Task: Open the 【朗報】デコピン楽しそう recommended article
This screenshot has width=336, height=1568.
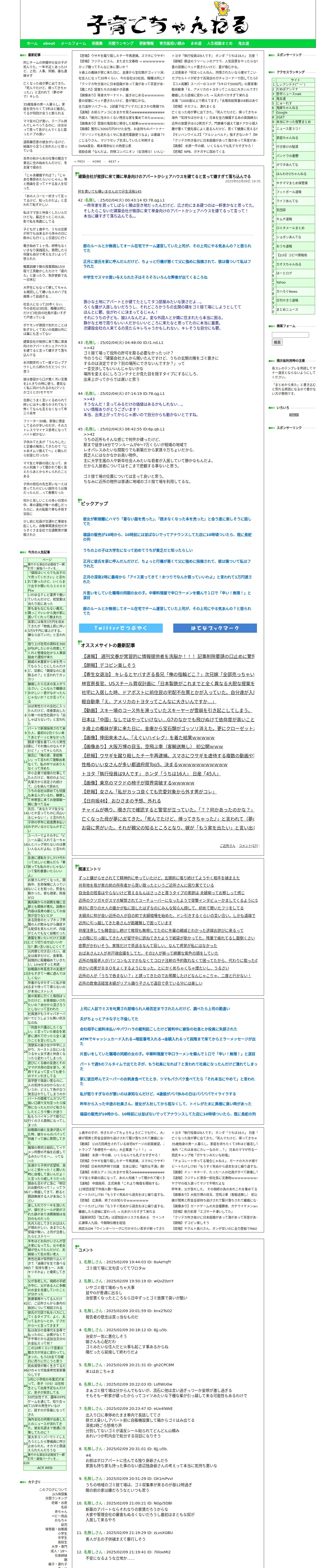Action: tap(109, 665)
